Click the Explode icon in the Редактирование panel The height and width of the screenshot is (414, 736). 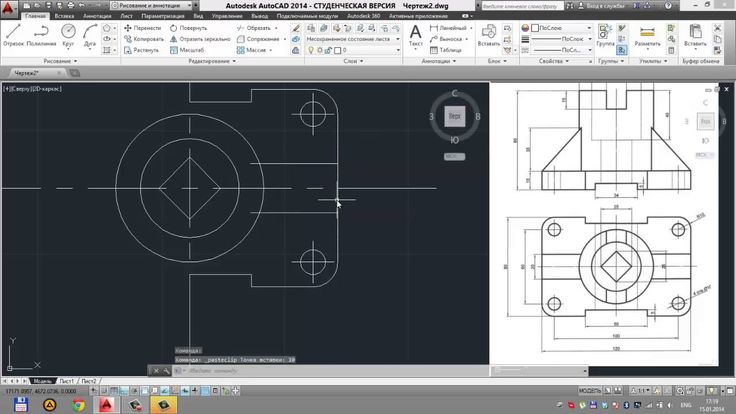(295, 39)
